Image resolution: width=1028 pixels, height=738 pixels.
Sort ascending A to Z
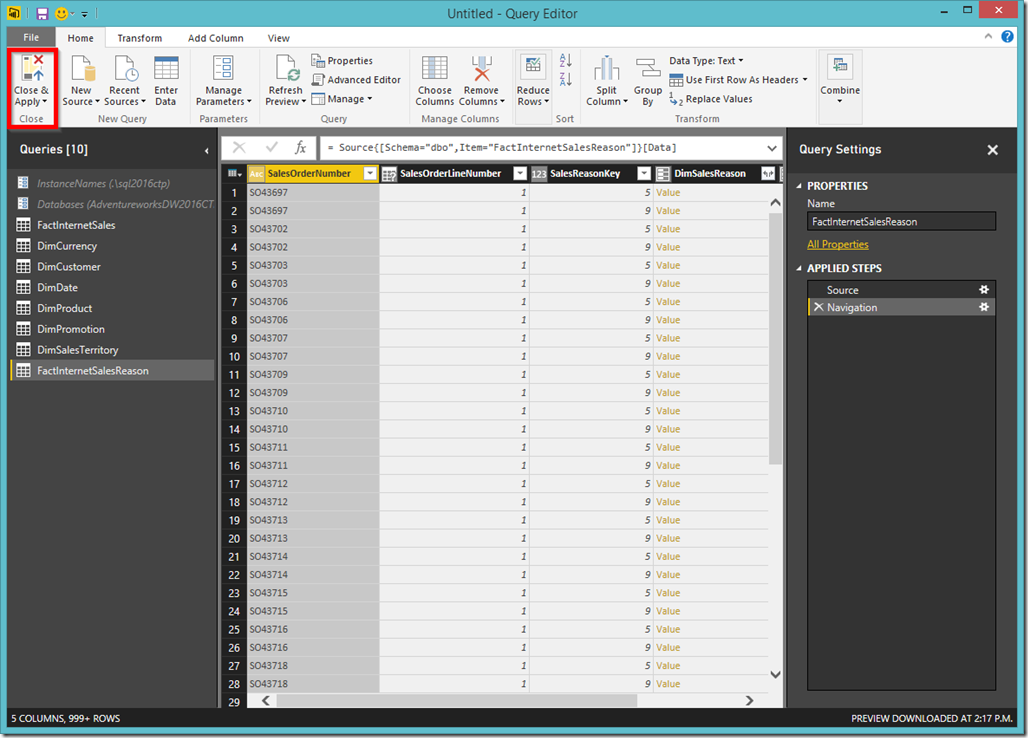coord(565,60)
